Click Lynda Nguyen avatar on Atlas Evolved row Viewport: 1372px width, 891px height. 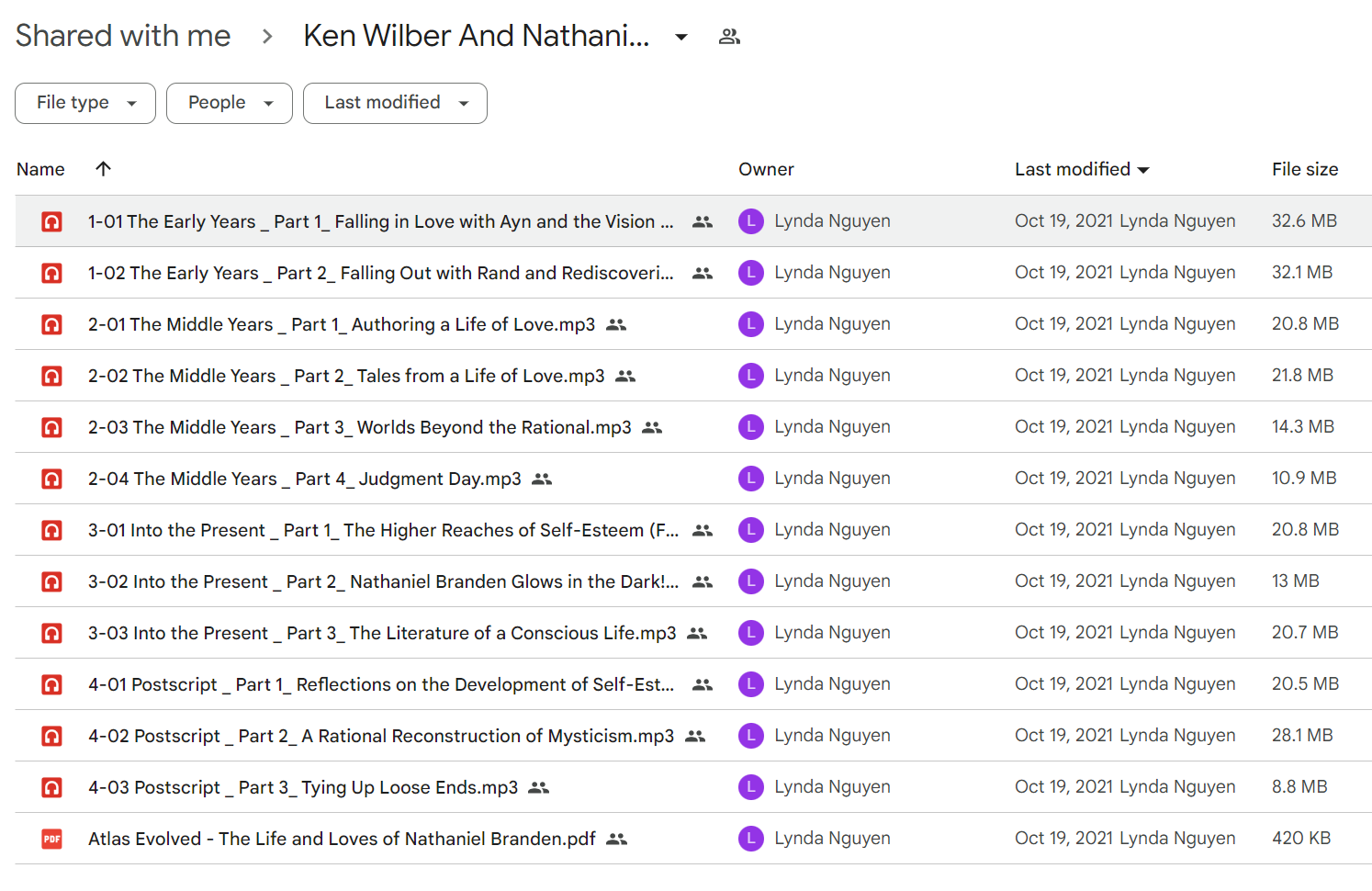click(x=751, y=839)
